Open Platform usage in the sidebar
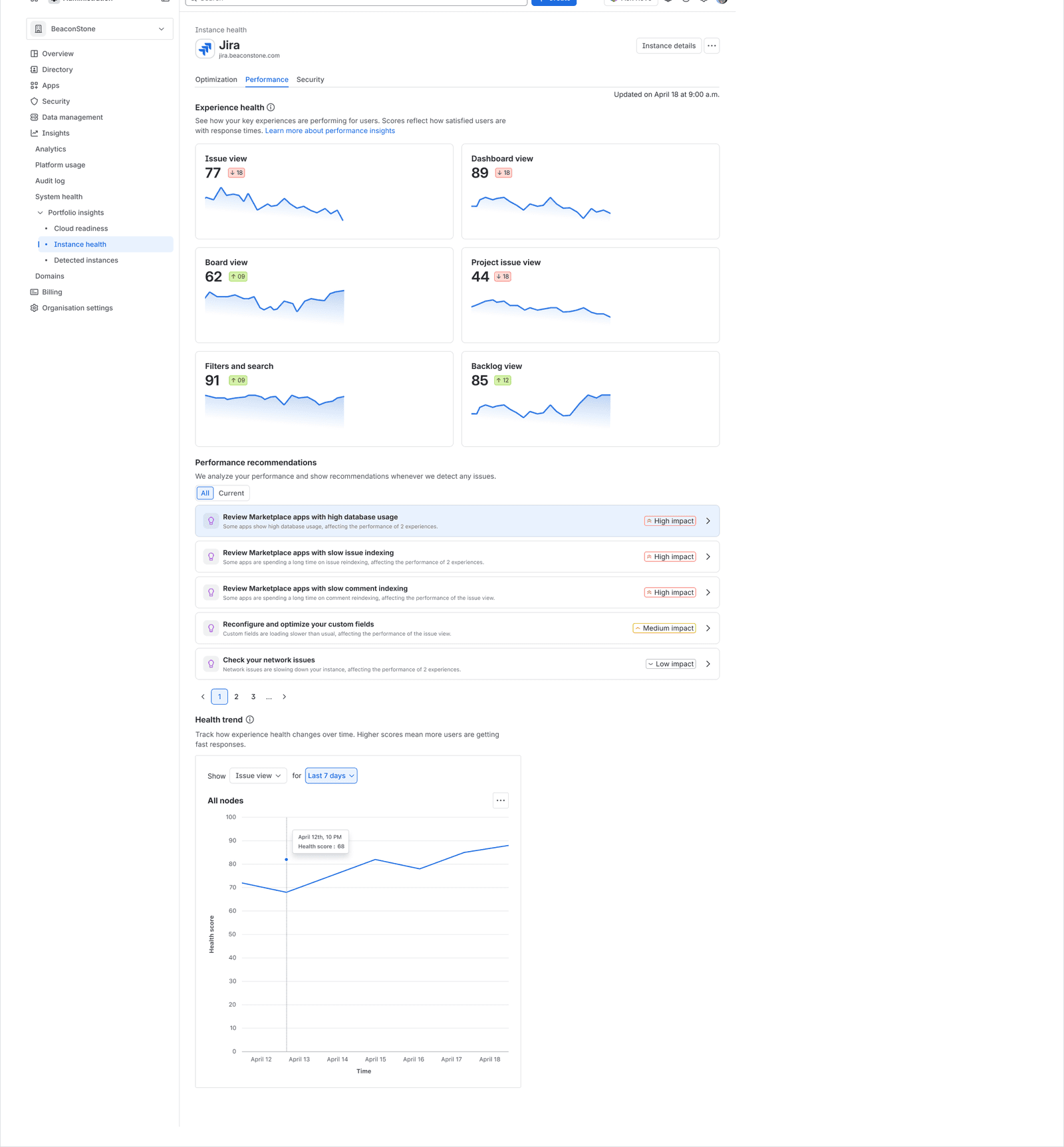Viewport: 1064px width, 1147px height. click(x=60, y=166)
